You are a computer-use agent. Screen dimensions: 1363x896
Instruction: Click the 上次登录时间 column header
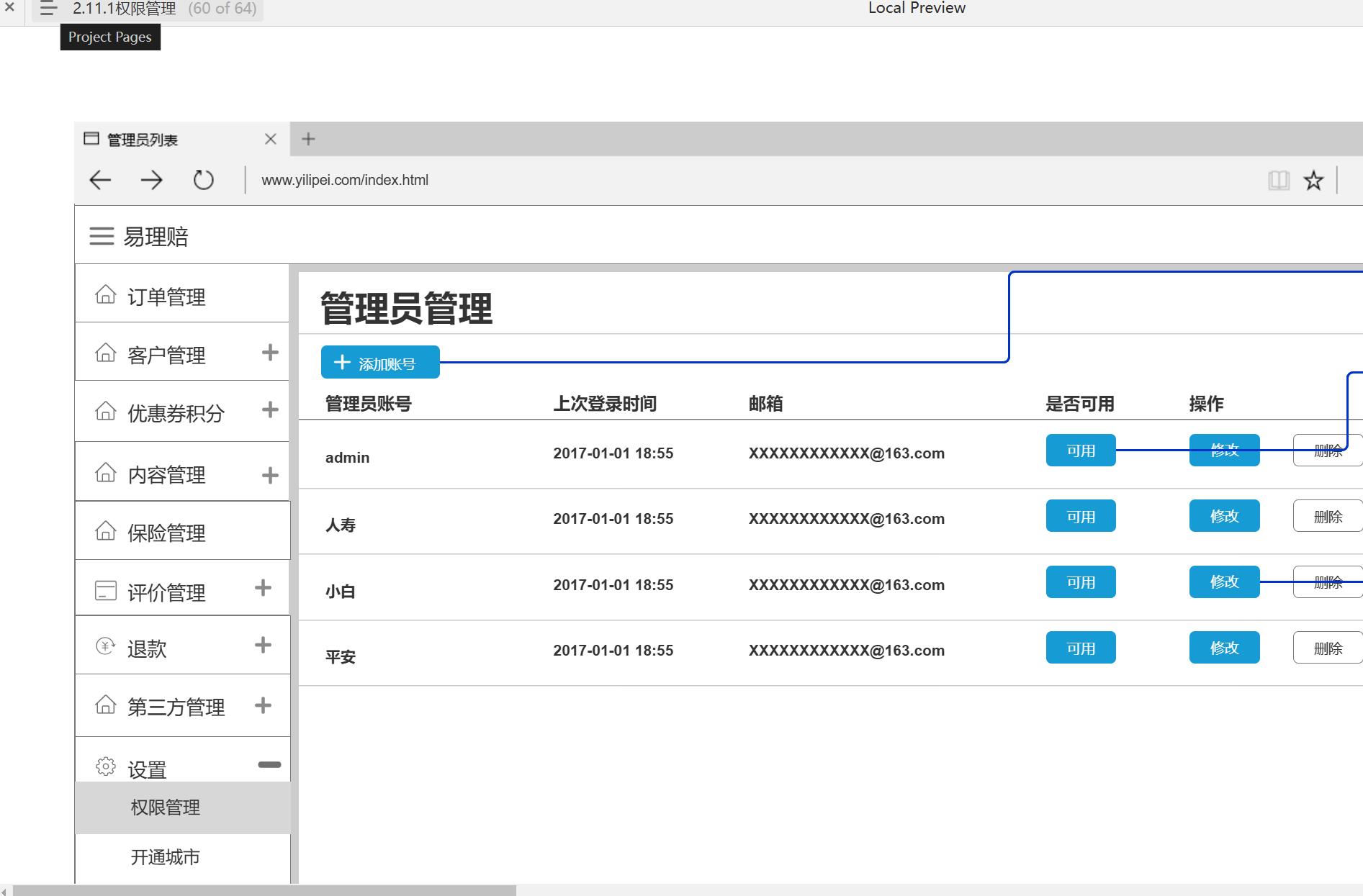pos(605,404)
